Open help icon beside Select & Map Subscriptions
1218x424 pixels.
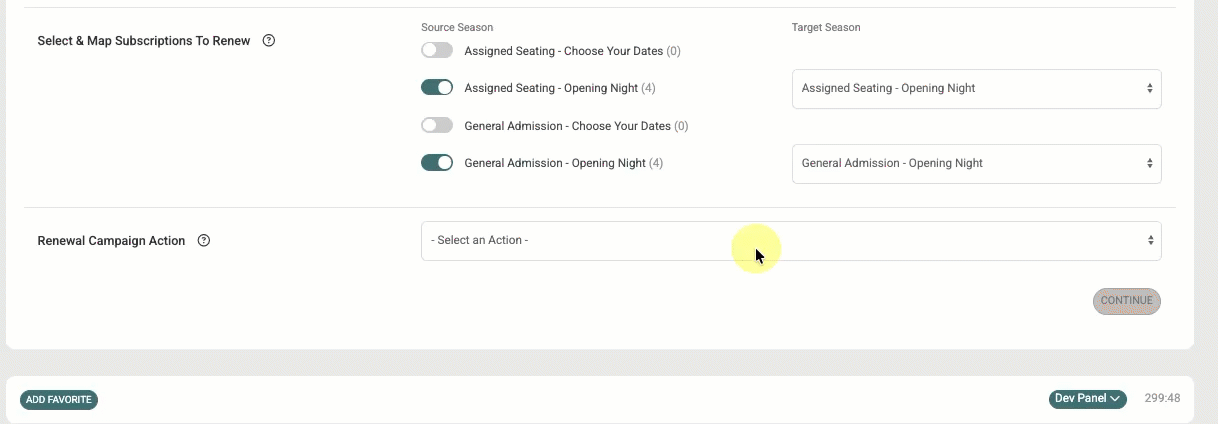pos(269,41)
